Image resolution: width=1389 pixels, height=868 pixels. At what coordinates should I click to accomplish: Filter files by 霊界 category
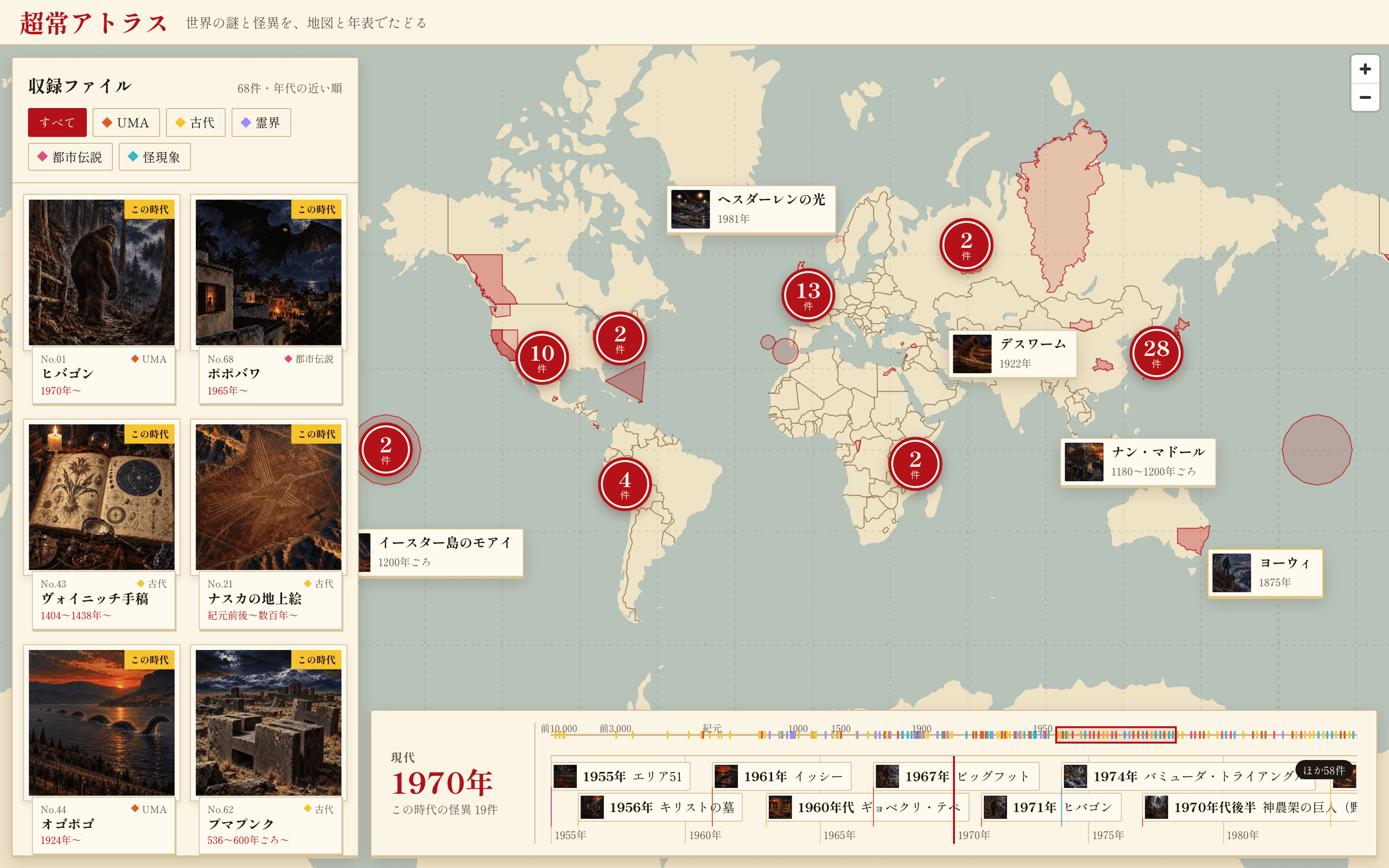coord(261,122)
